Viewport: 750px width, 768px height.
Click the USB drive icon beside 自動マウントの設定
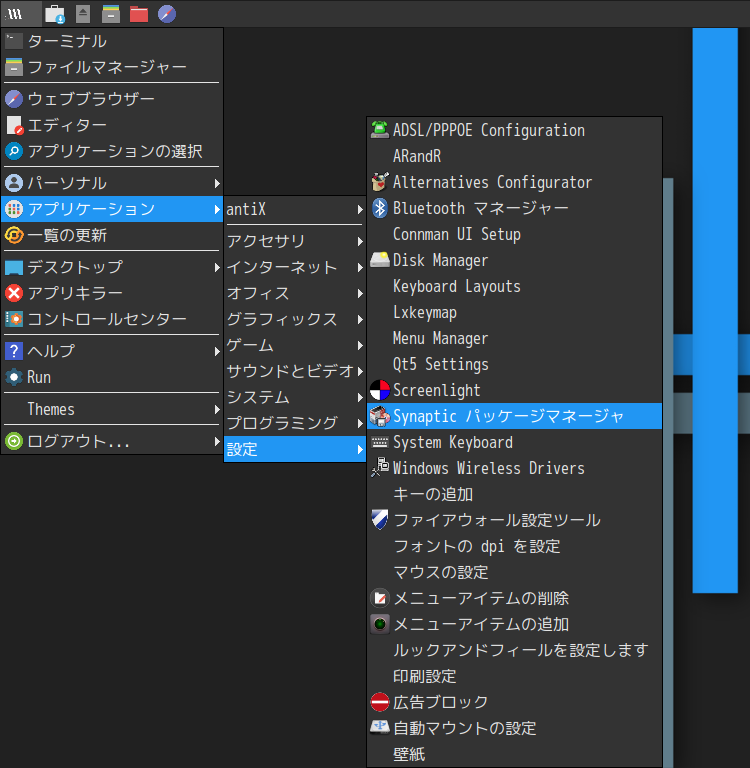coord(380,727)
